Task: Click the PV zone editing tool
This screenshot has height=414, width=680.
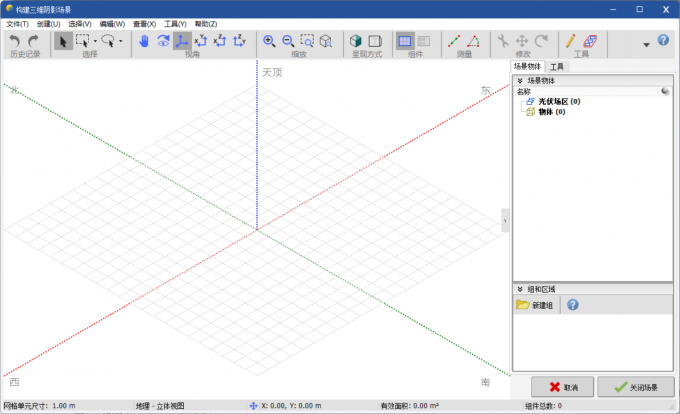Action: pos(590,41)
